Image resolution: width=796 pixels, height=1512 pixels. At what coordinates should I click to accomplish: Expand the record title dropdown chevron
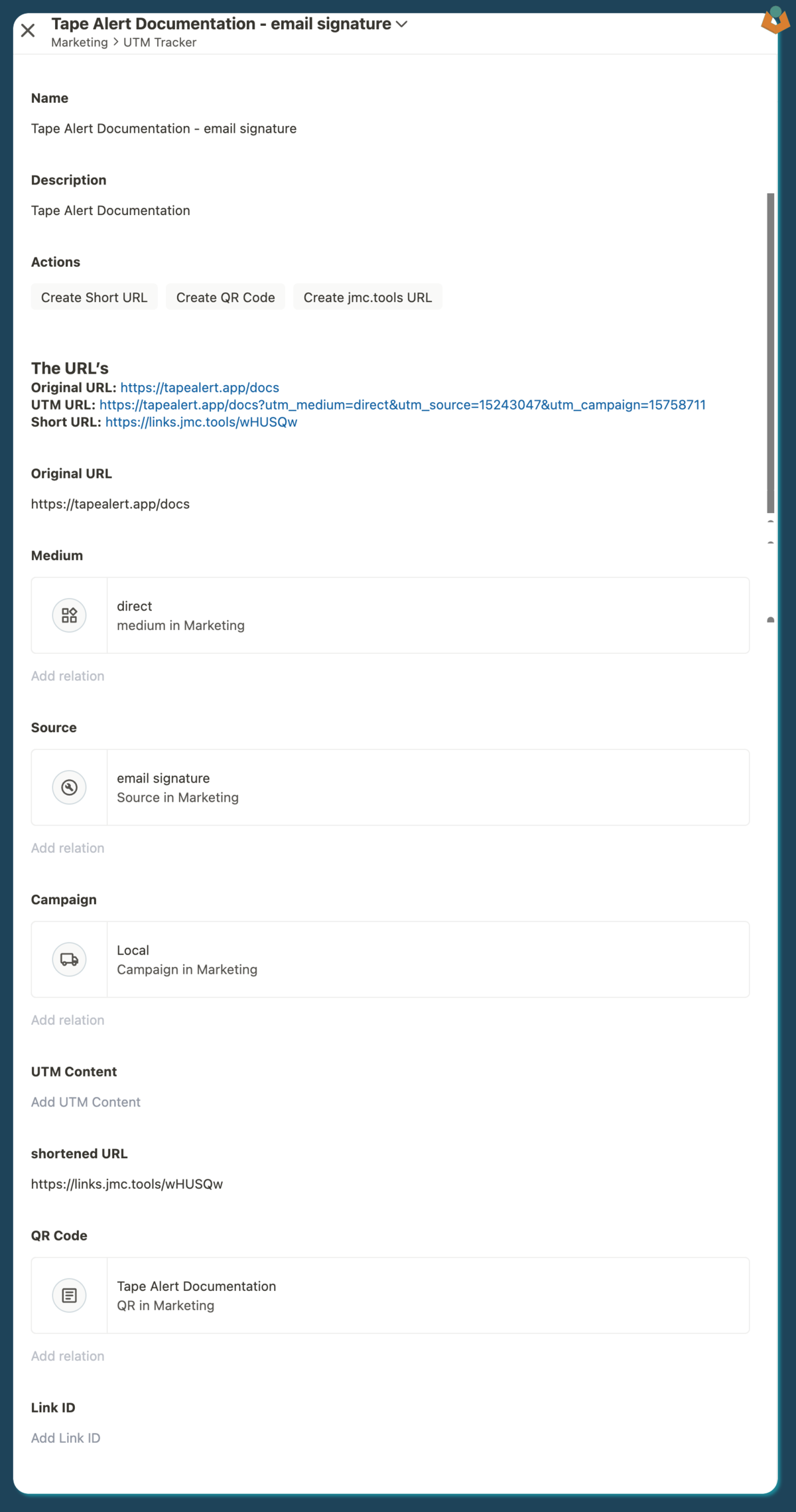point(401,24)
